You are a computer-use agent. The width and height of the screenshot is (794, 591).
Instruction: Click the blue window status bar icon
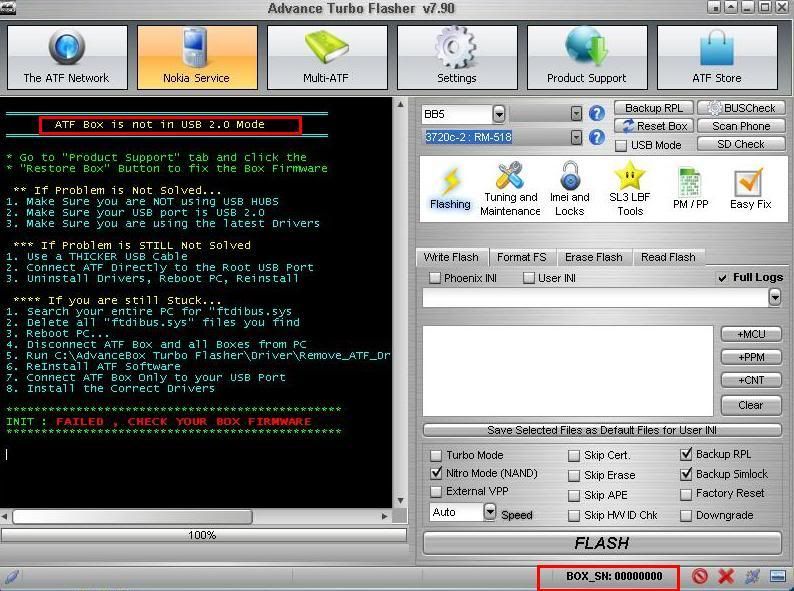777,576
